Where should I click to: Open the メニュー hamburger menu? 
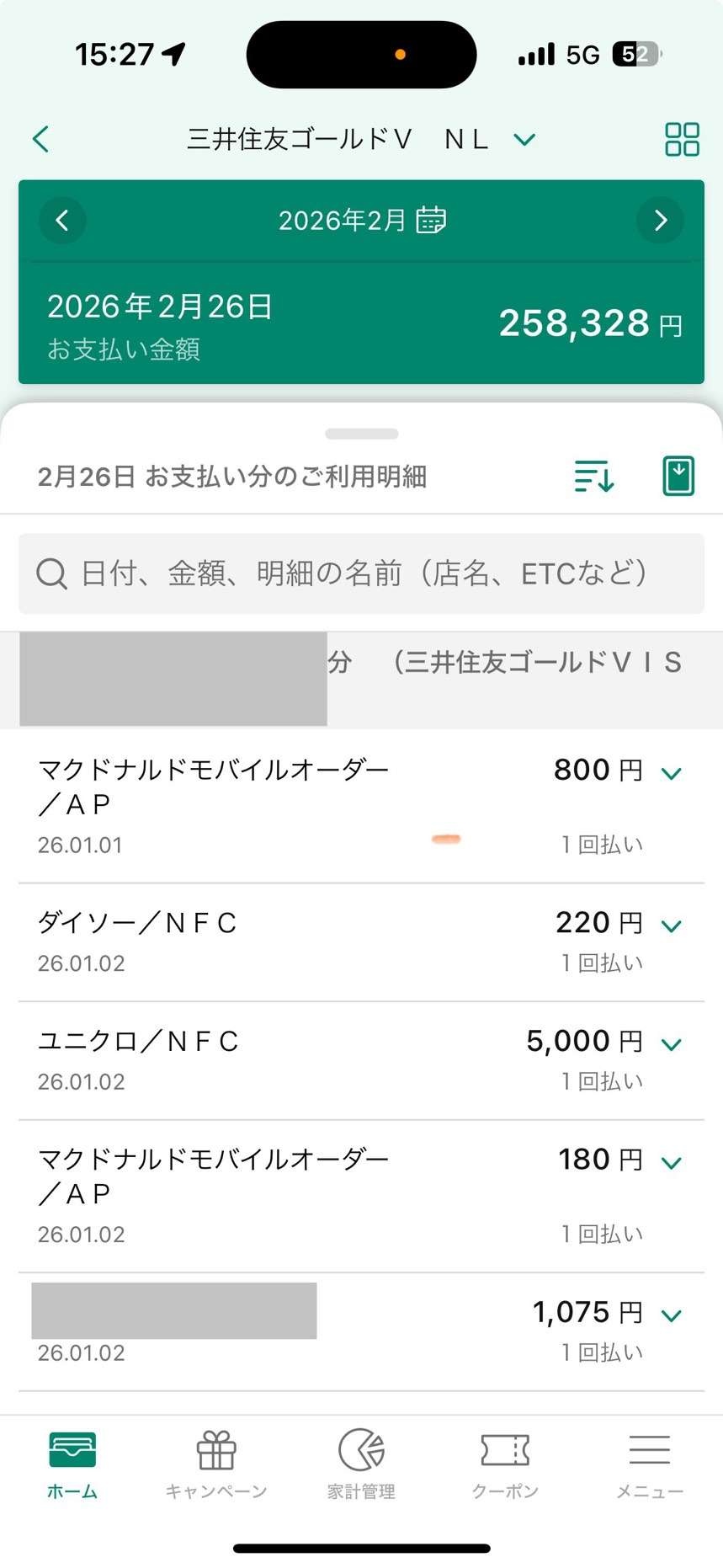[649, 1465]
